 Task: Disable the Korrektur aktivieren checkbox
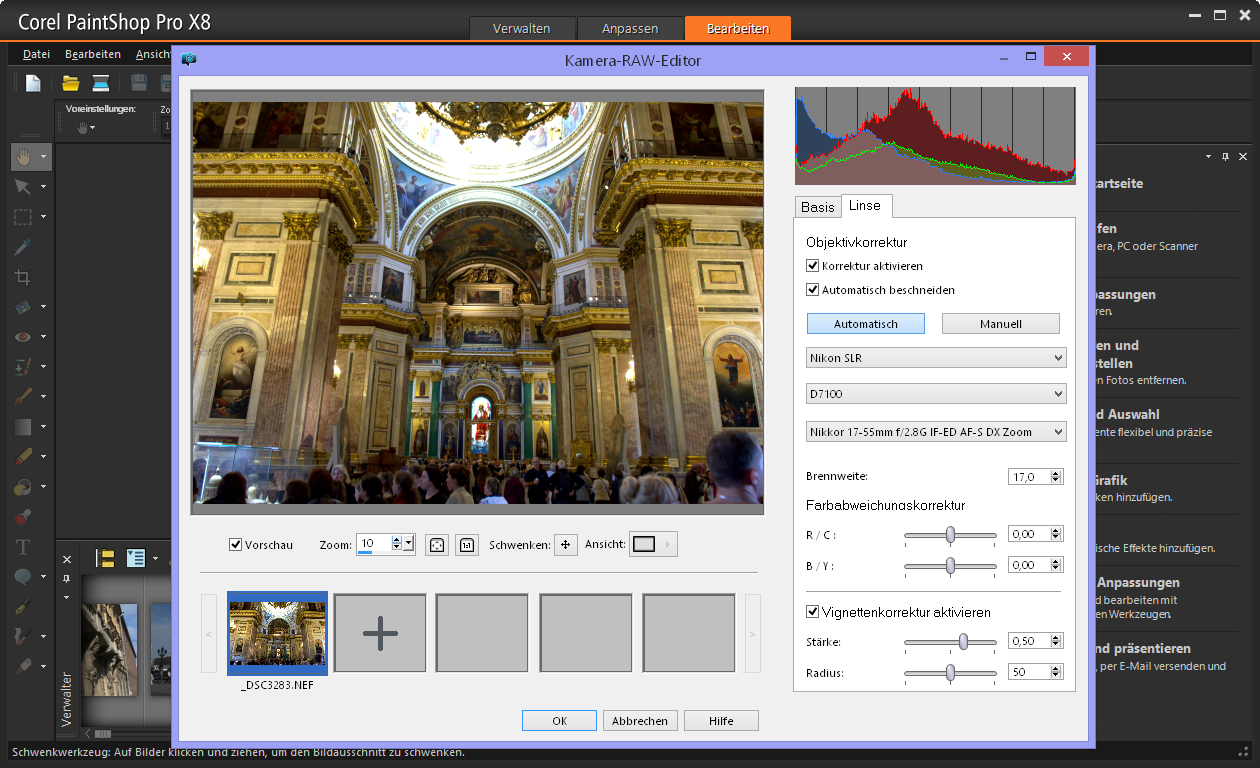813,266
